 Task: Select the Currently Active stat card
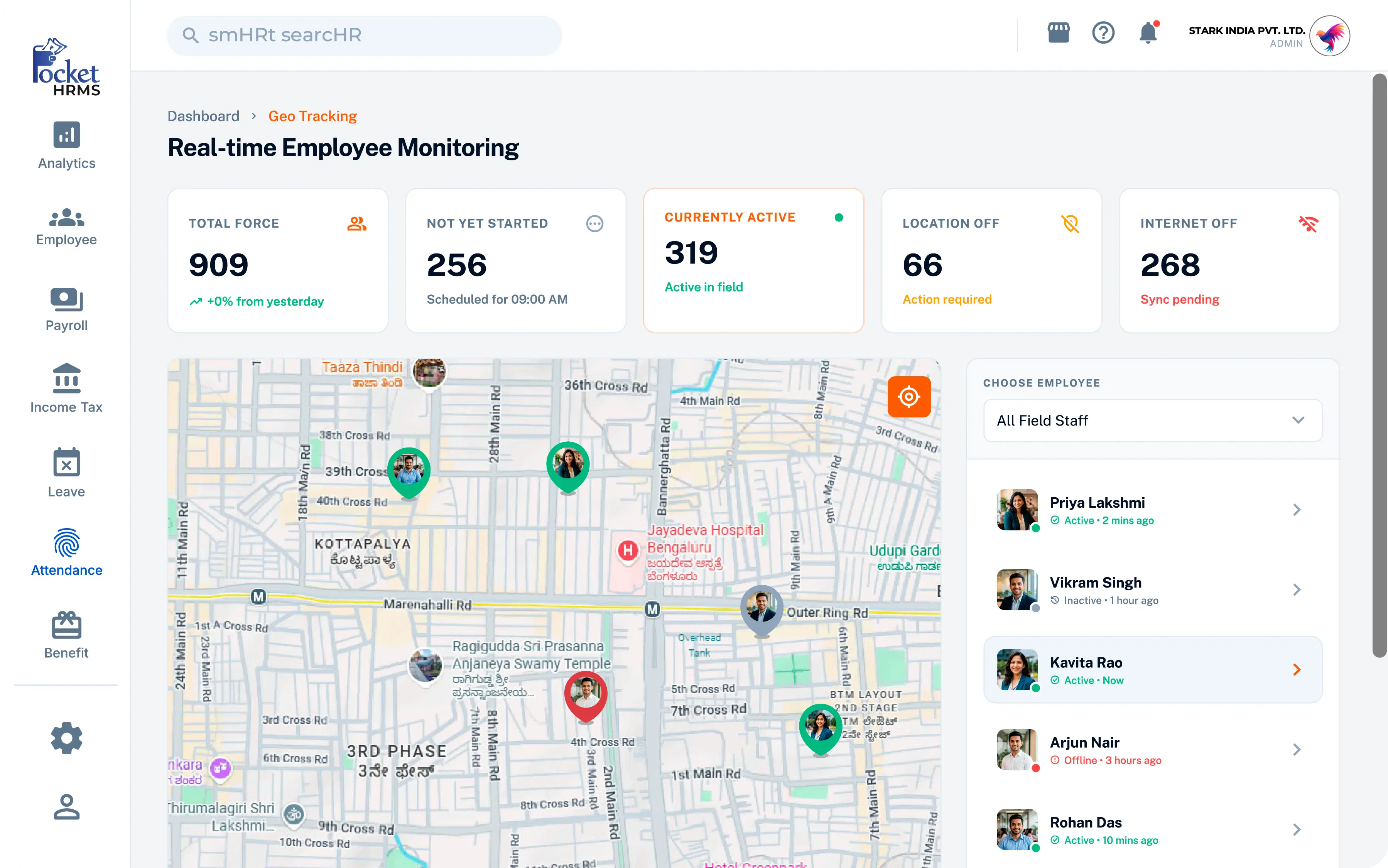pos(753,261)
